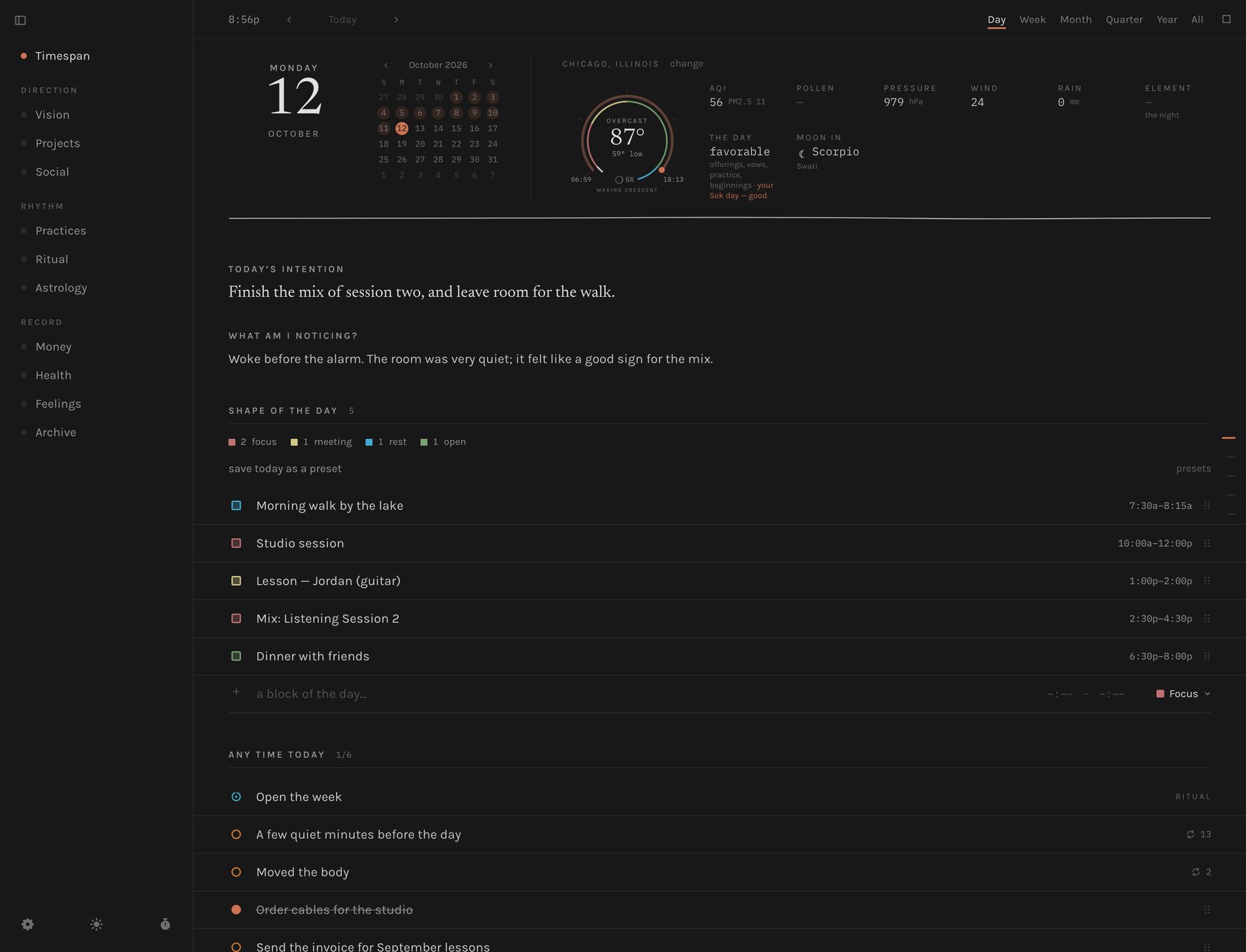Switch to Month view
Image resolution: width=1246 pixels, height=952 pixels.
[x=1076, y=19]
